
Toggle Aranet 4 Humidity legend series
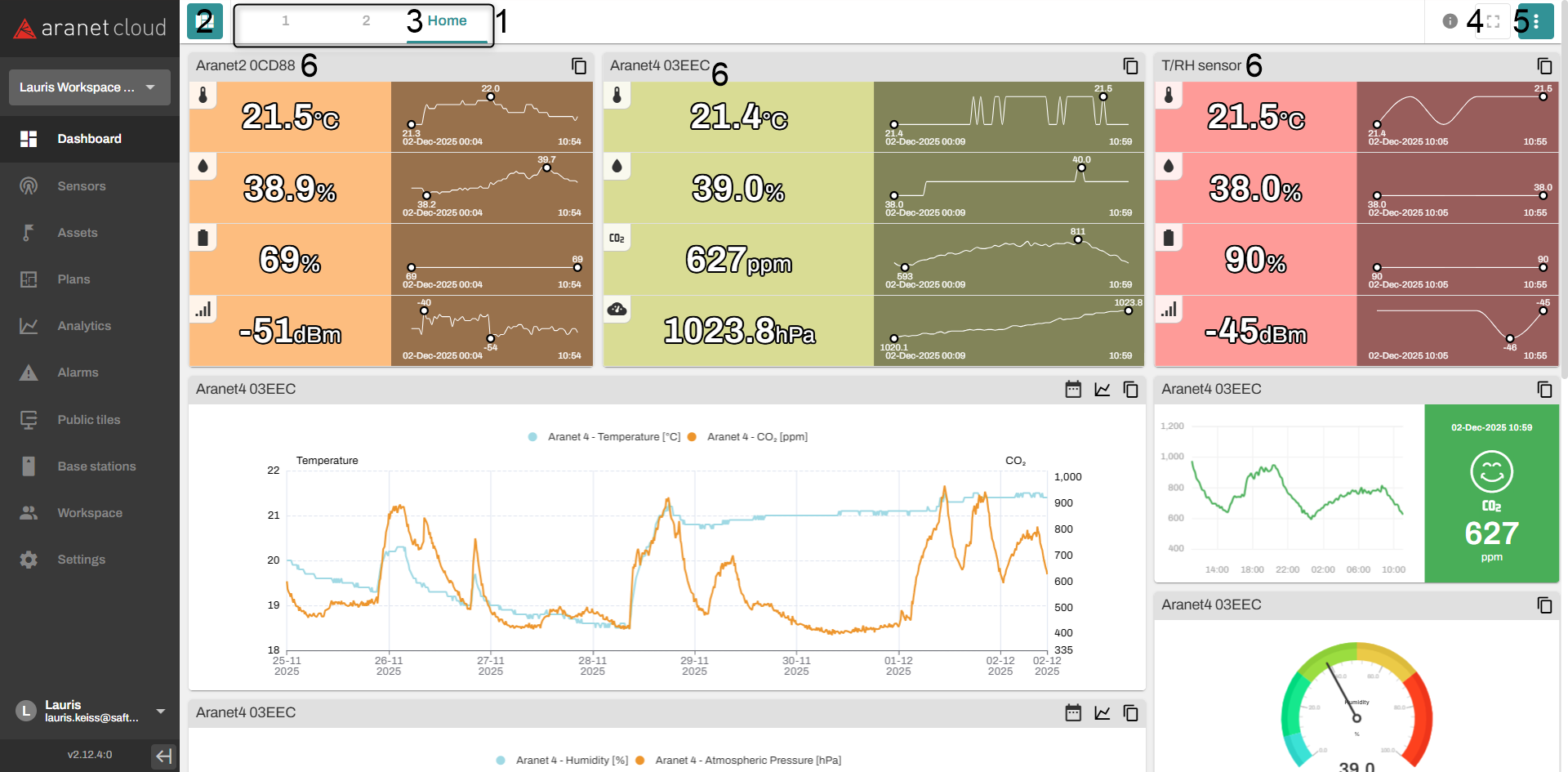click(x=571, y=761)
